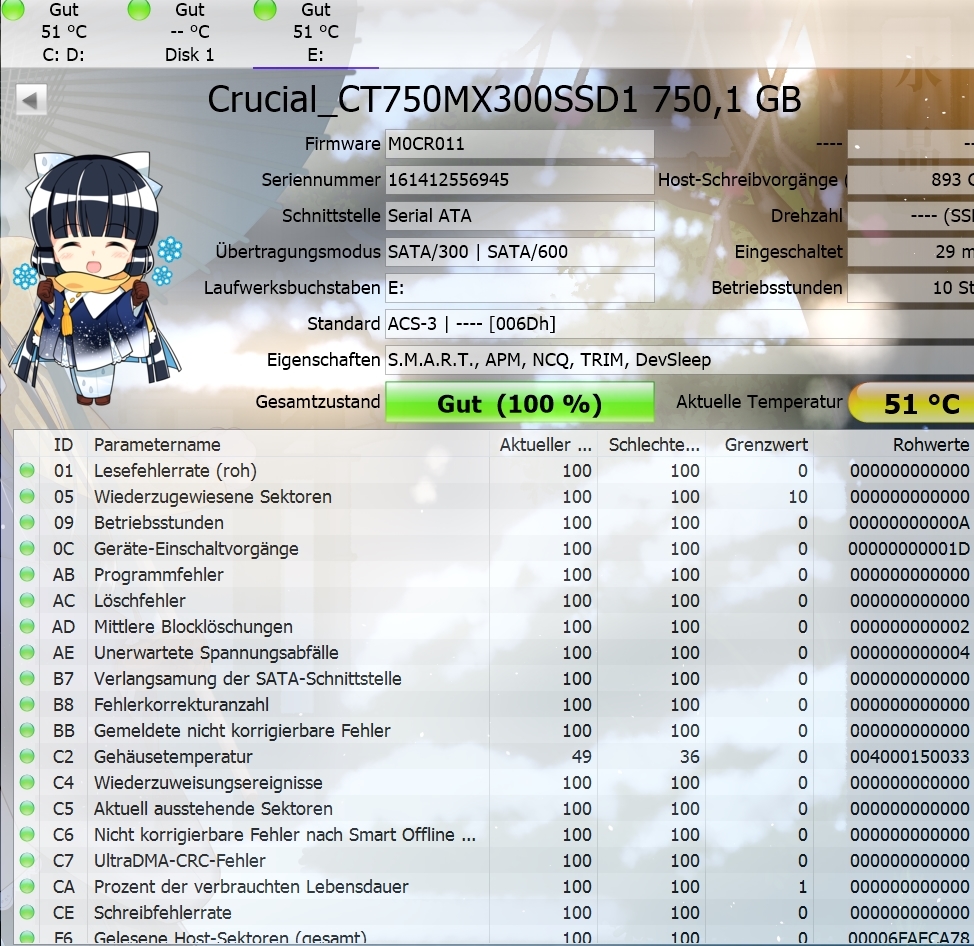Click the drive title Crucial_CT750MX300SSD1 750,1 GB
The width and height of the screenshot is (974, 946).
coord(504,99)
